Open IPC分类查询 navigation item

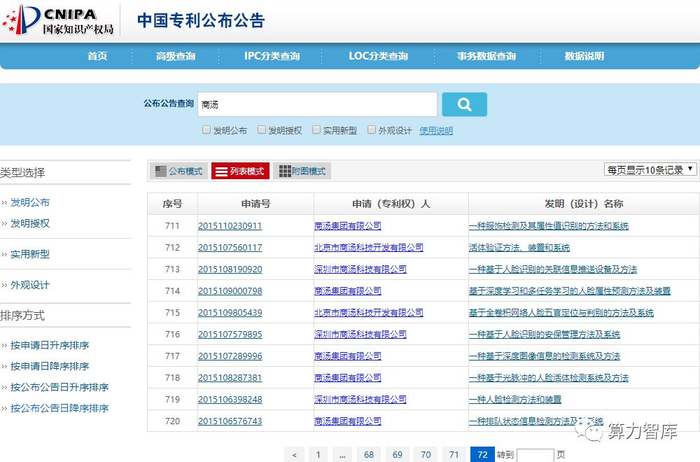click(x=271, y=56)
